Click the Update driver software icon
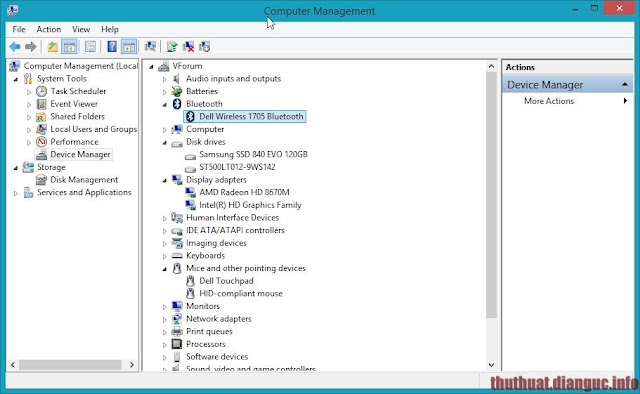The width and height of the screenshot is (640, 394). [x=172, y=47]
